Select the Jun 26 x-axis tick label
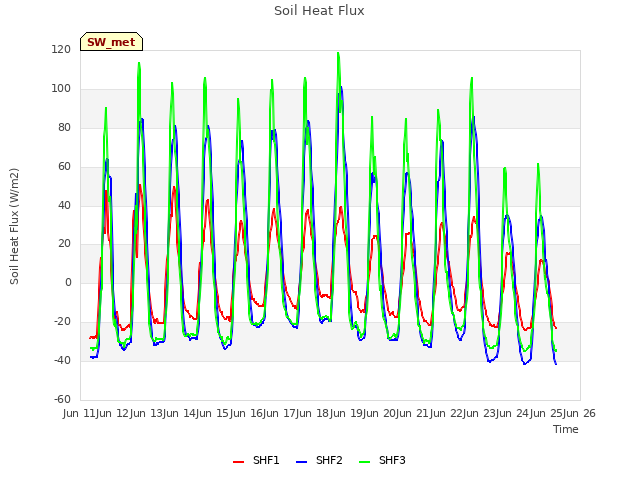 (x=580, y=413)
